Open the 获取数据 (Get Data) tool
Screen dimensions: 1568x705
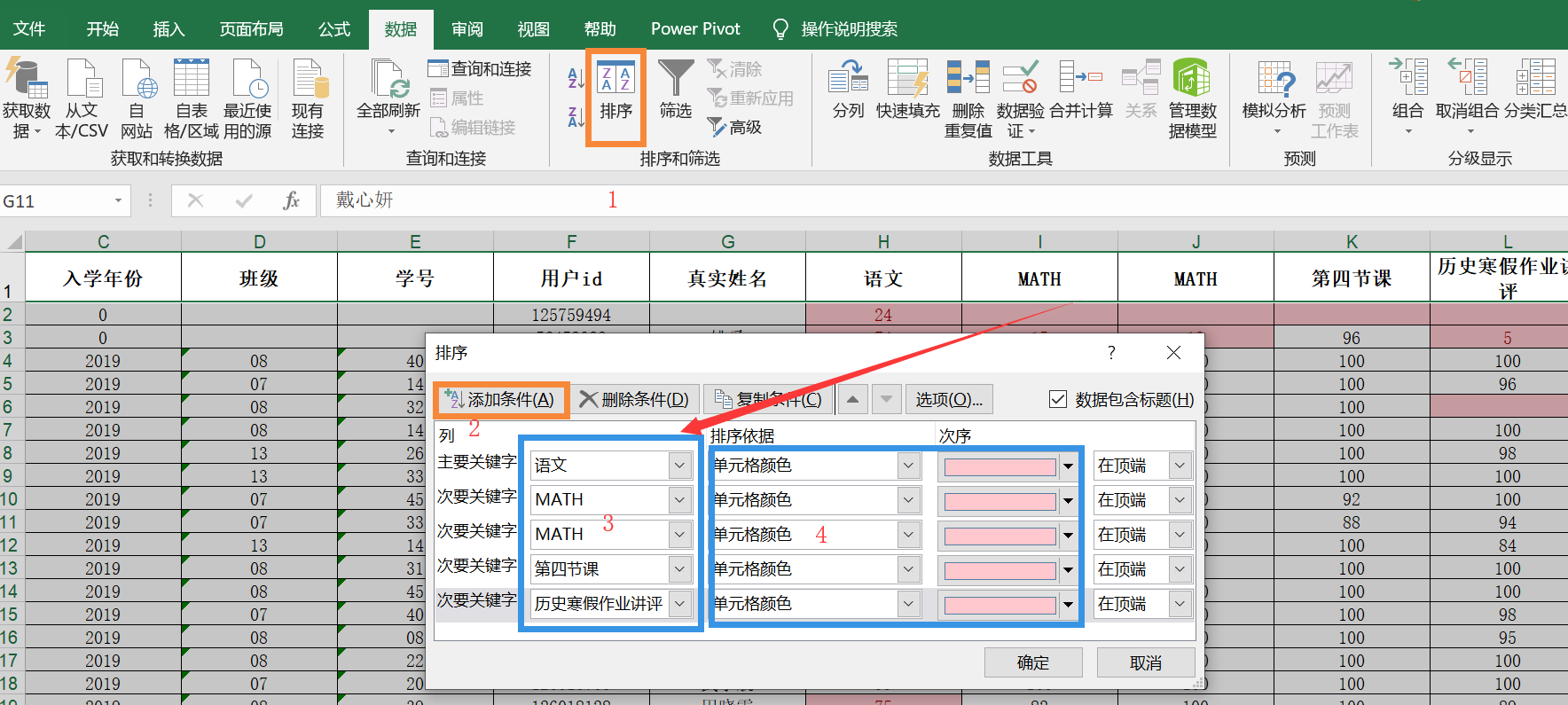tap(26, 98)
